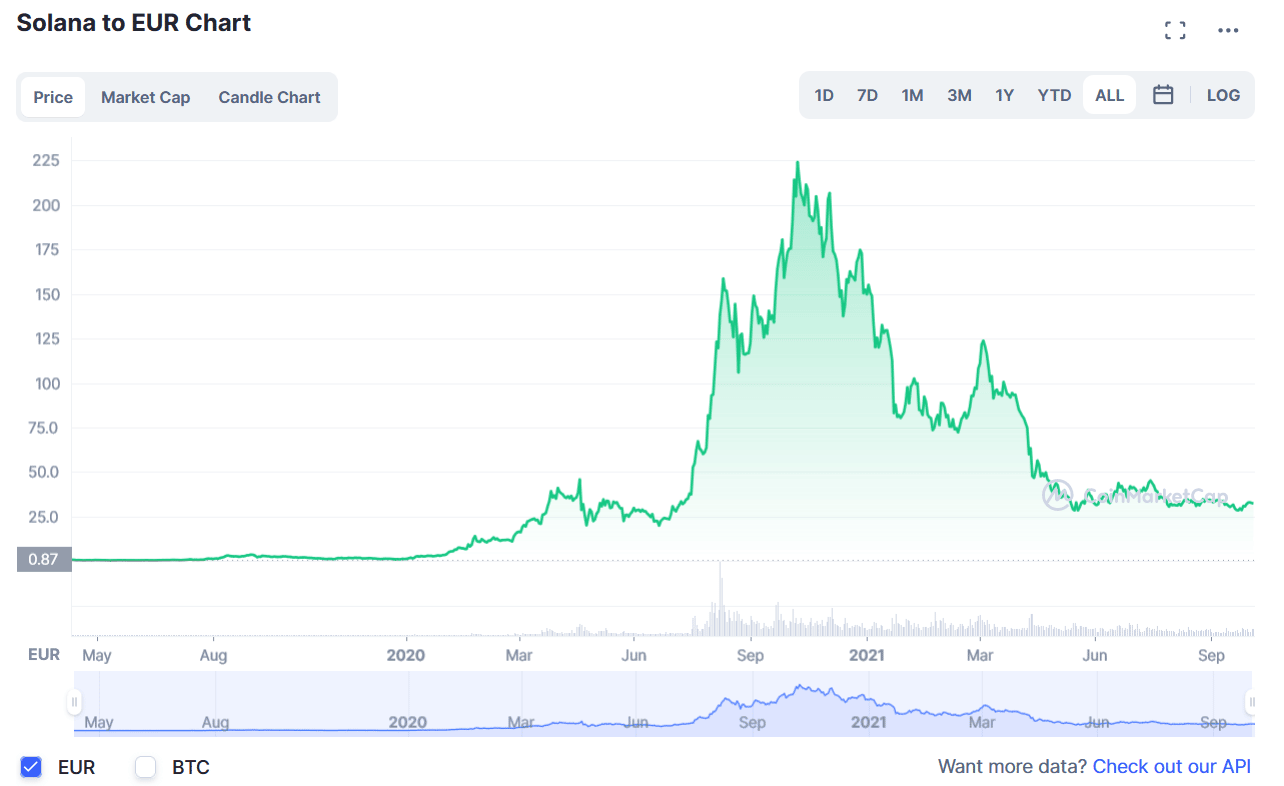Select the 1Y time range

tap(1005, 95)
